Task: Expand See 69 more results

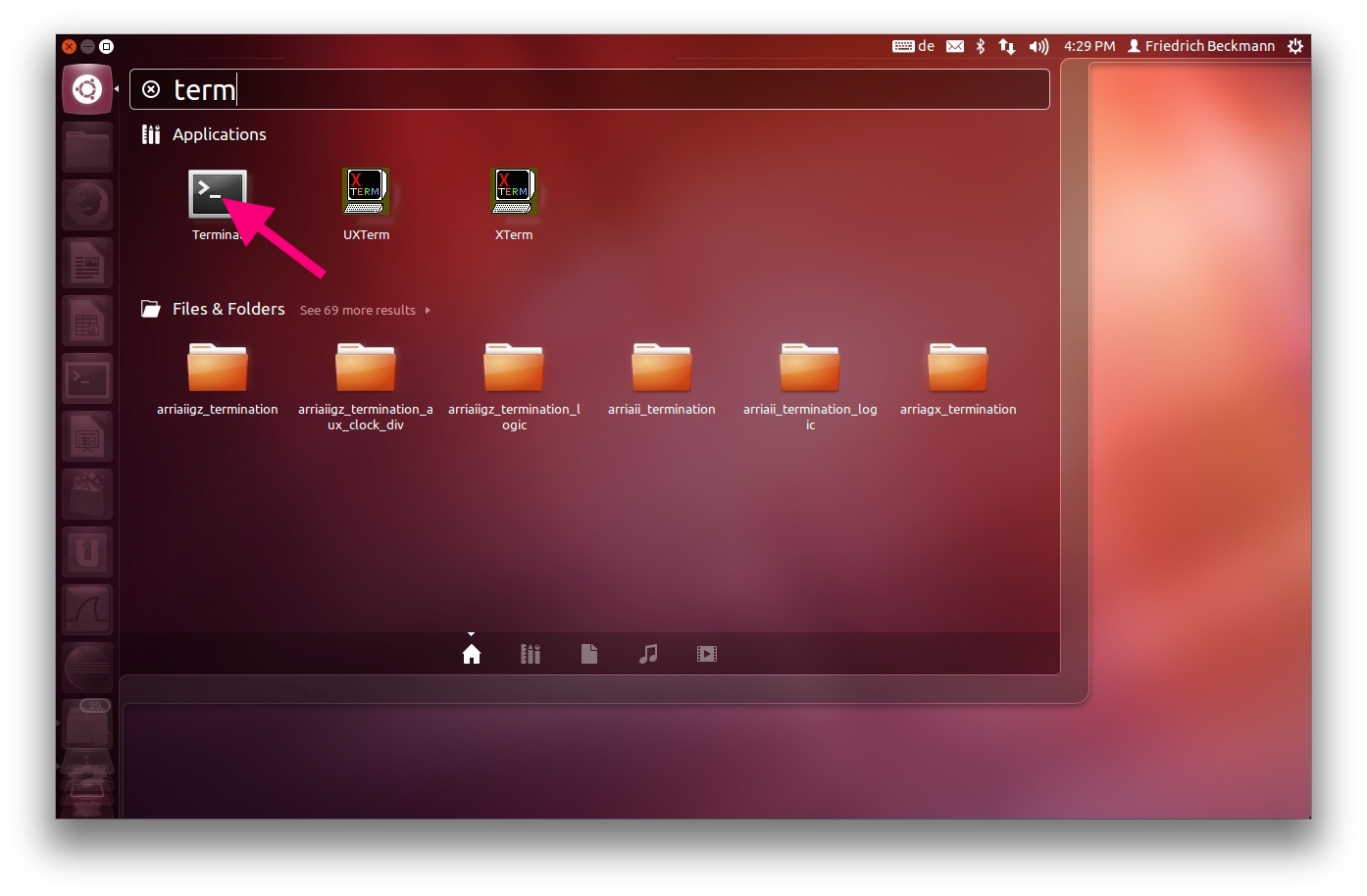Action: tap(364, 311)
